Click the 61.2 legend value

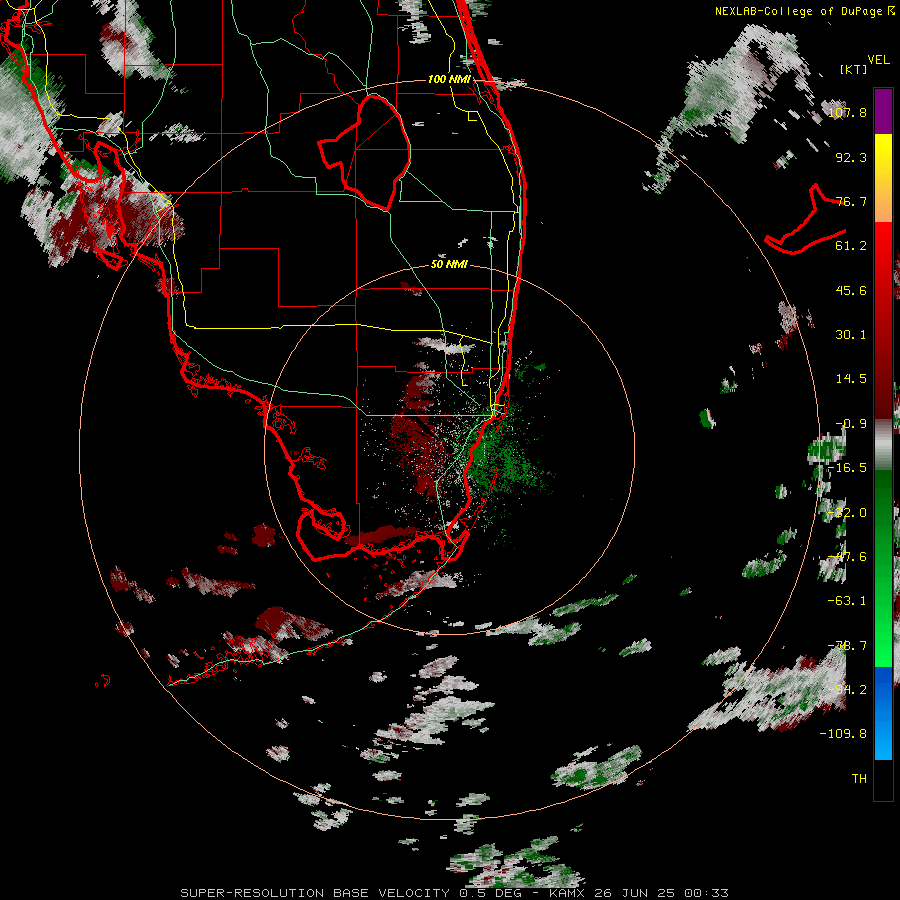851,246
